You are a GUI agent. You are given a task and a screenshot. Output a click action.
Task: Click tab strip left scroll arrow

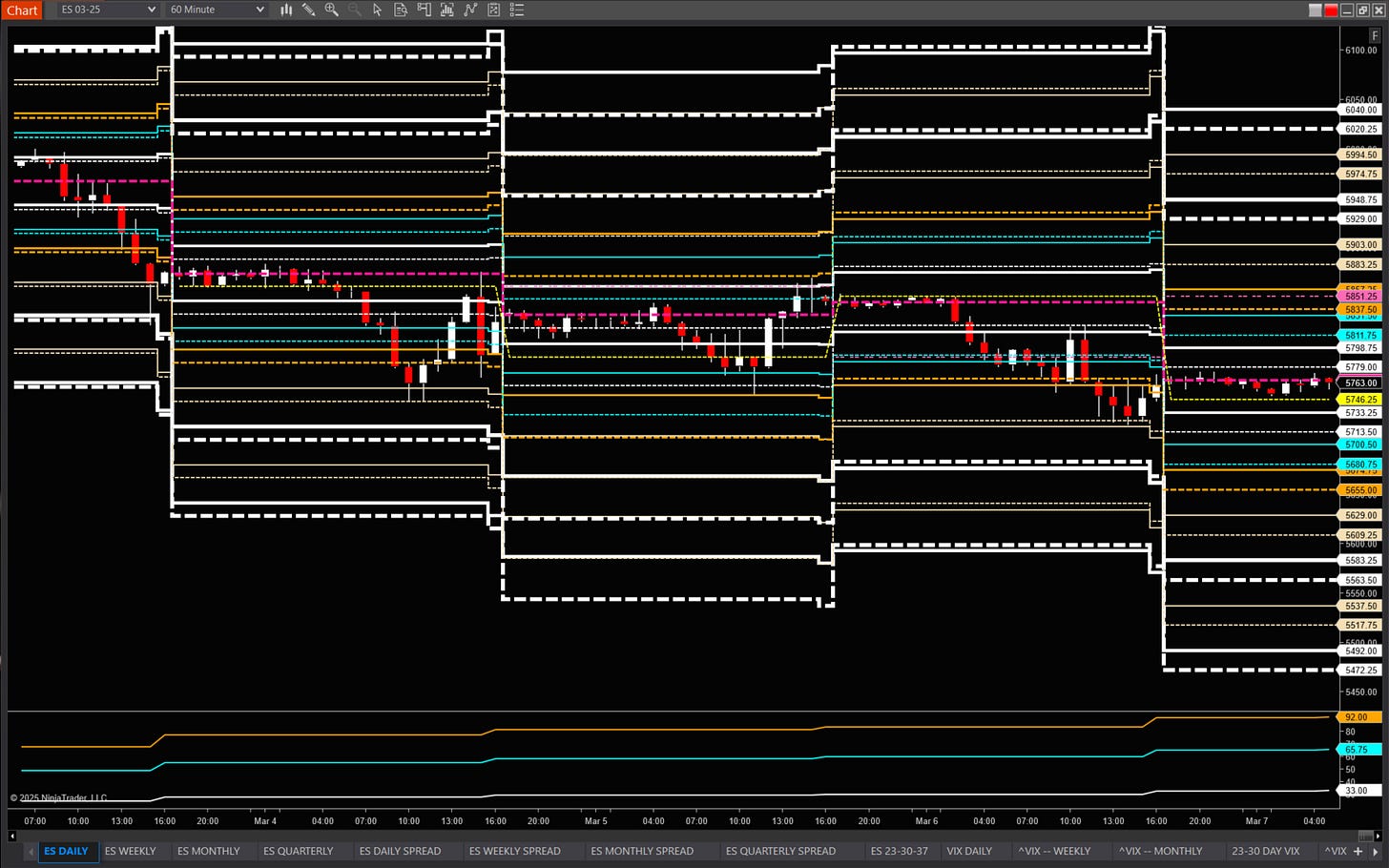click(x=31, y=851)
